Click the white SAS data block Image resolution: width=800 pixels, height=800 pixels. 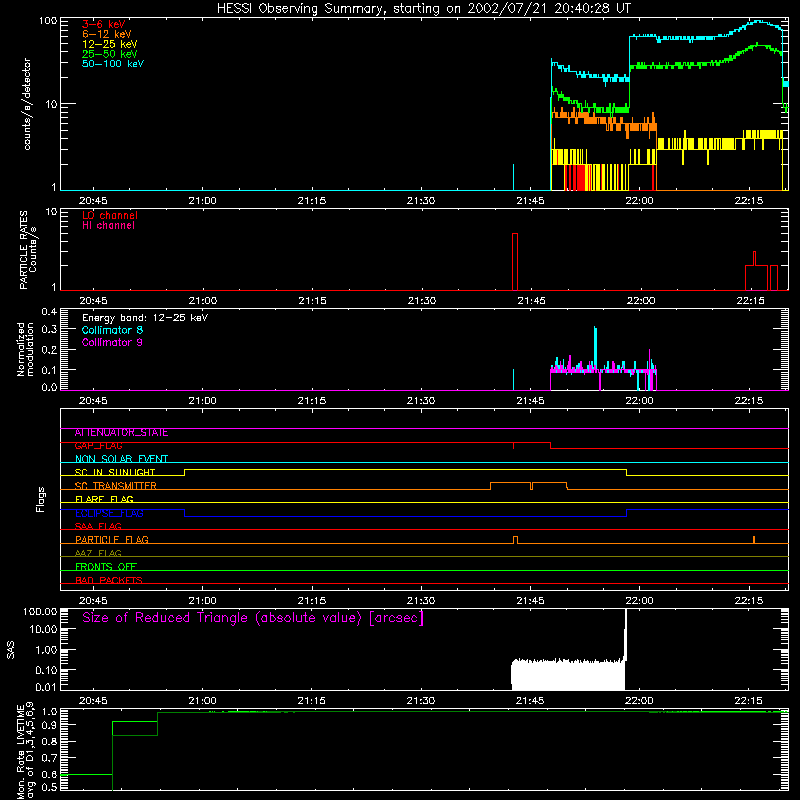click(568, 674)
